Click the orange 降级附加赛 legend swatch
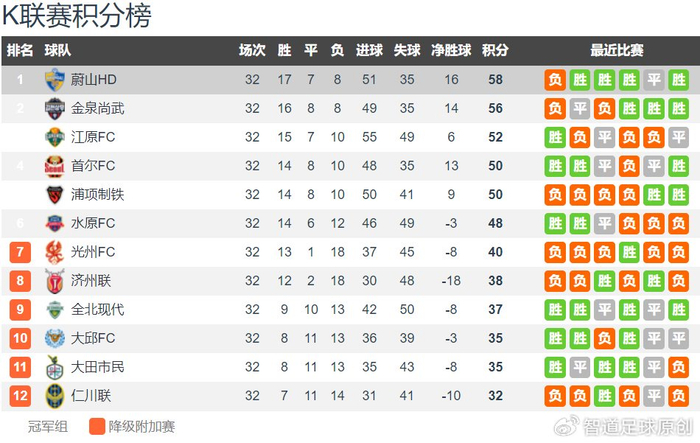Viewport: 700px width, 443px height. click(96, 427)
